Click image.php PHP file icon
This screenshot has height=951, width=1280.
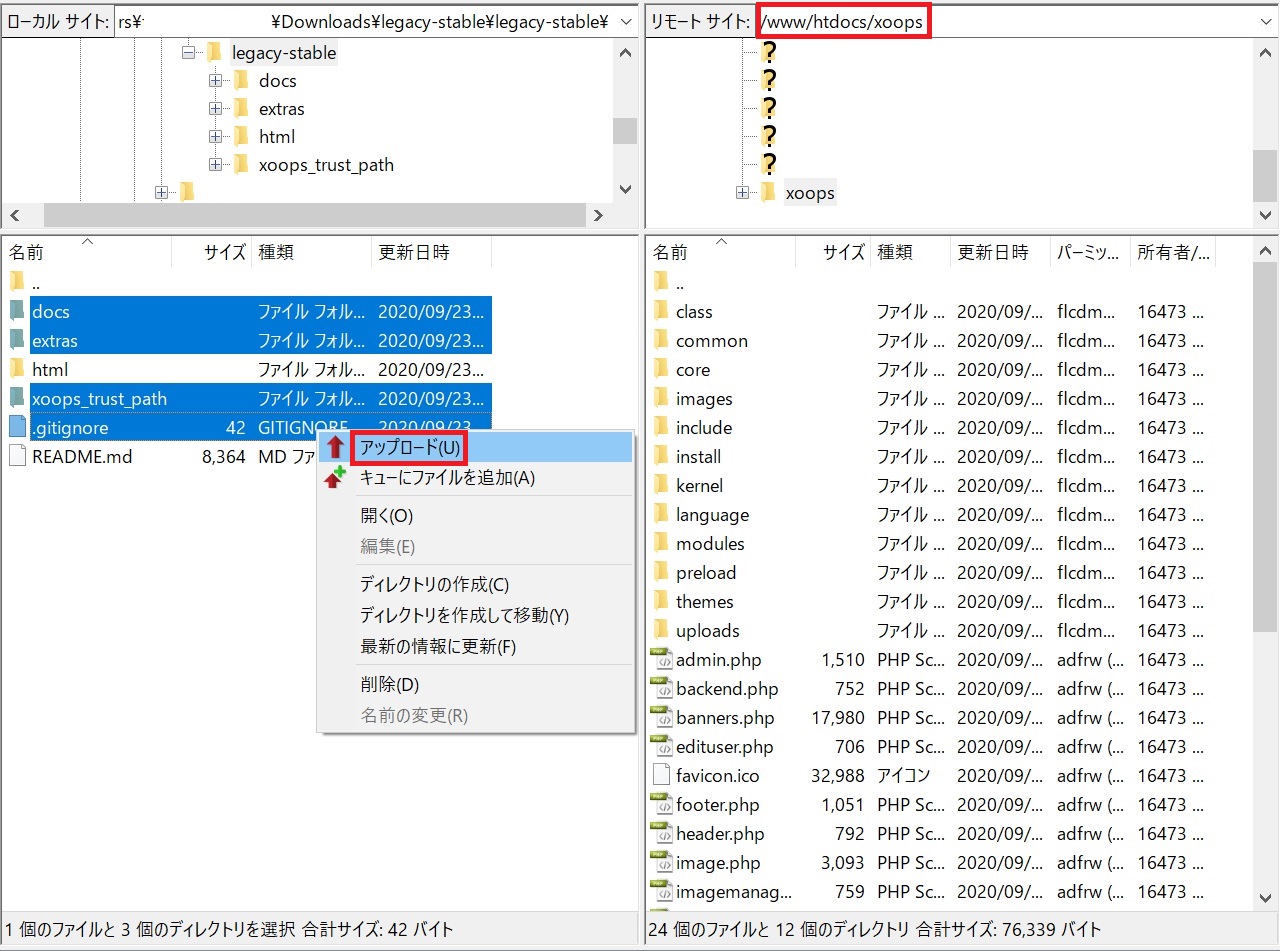click(x=661, y=862)
